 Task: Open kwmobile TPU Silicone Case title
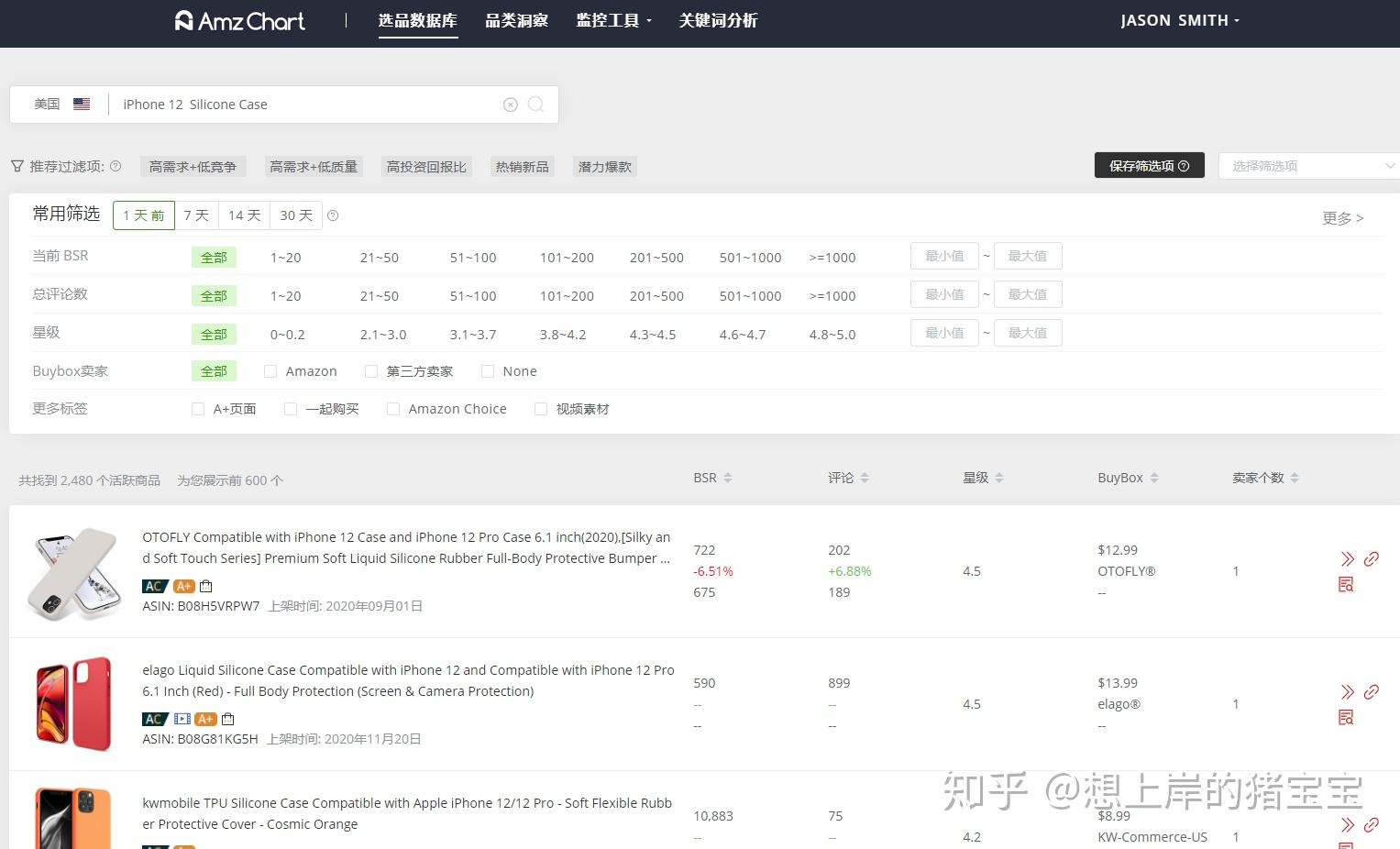pyautogui.click(x=407, y=813)
